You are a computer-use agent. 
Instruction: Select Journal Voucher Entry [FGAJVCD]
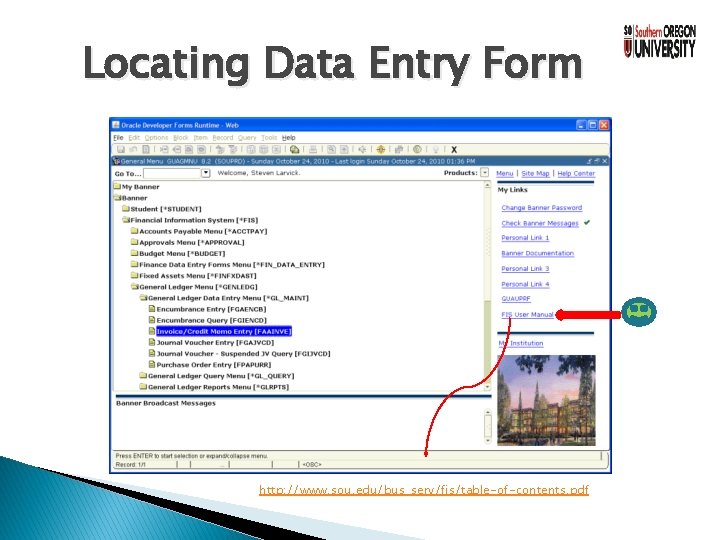[215, 343]
